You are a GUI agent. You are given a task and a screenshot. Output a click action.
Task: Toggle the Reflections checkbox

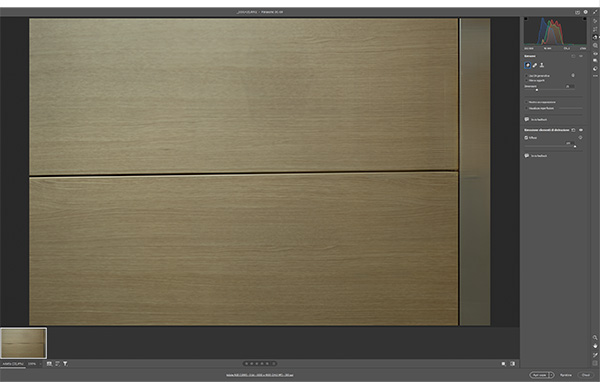pyautogui.click(x=526, y=138)
